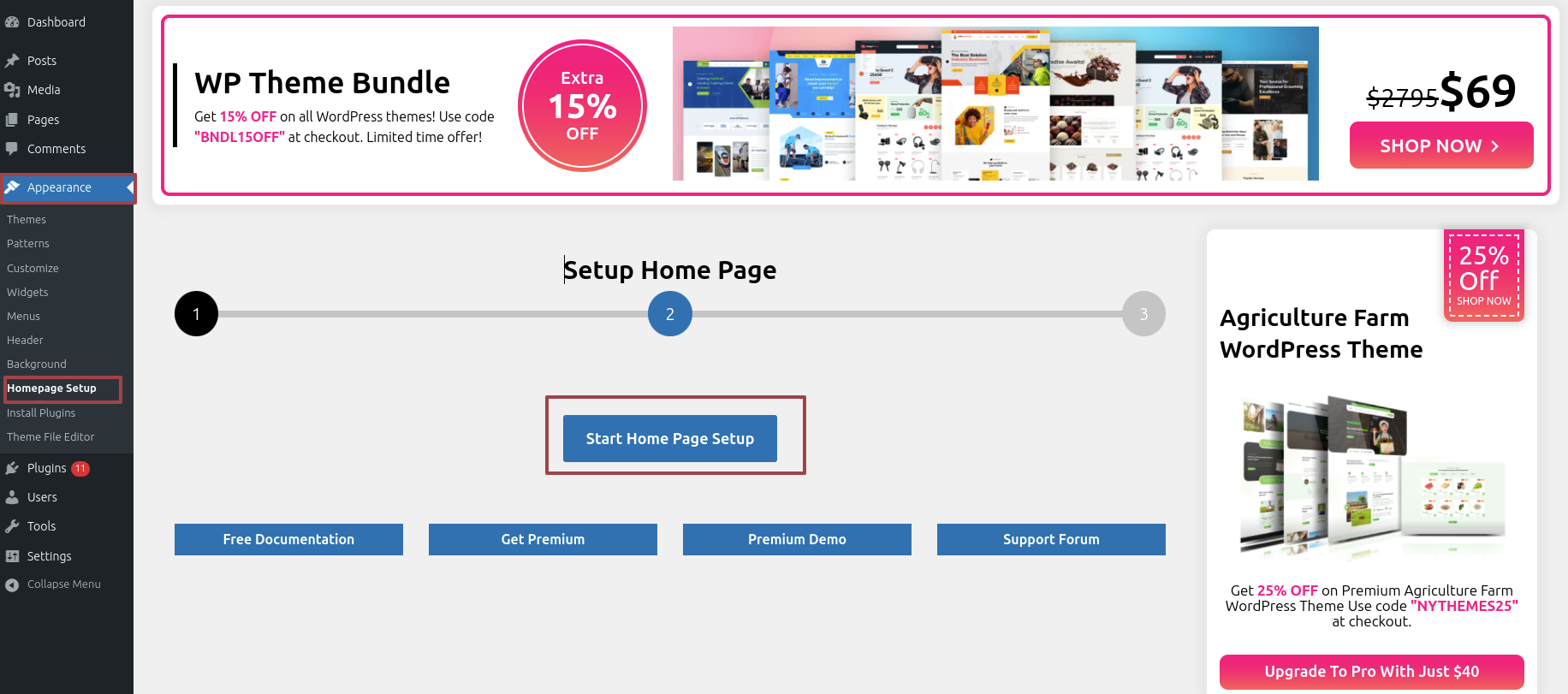Open the Widgets submenu item
Screen dimensions: 1568x694
pos(27,293)
